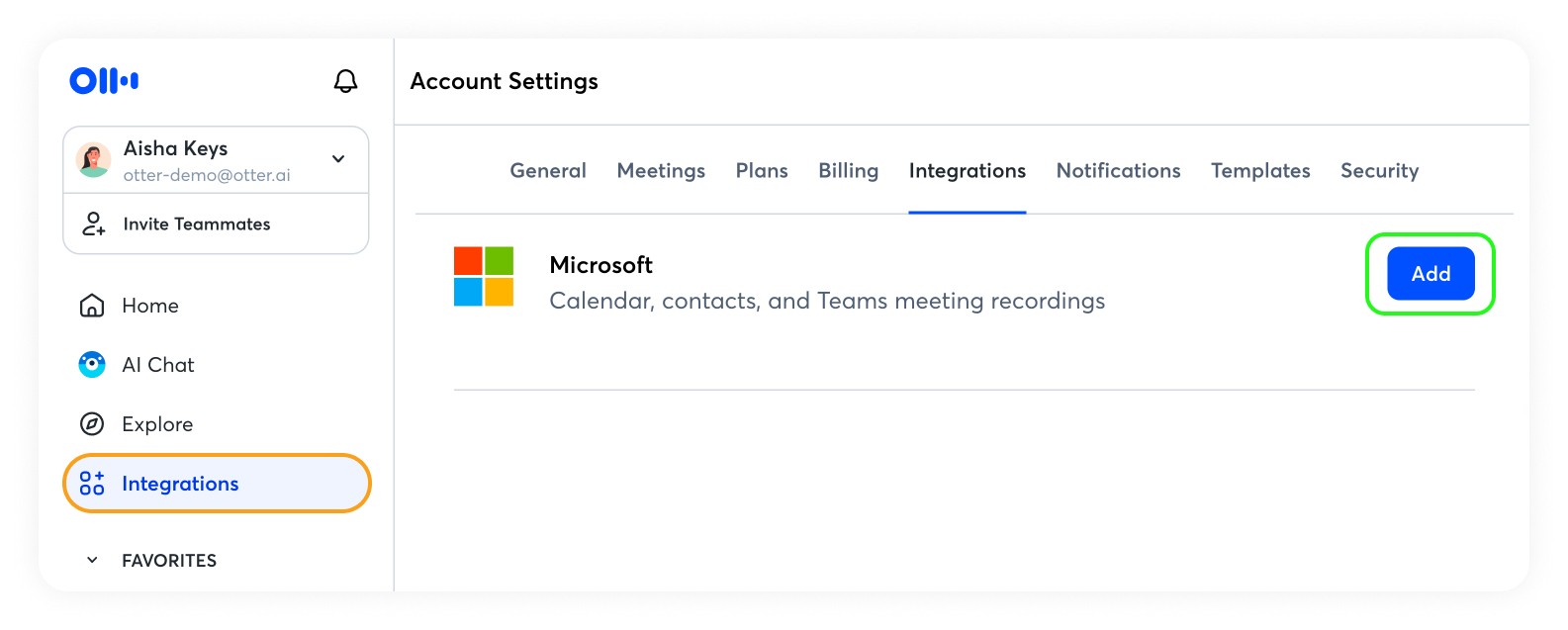Click the Microsoft logo
The image size is (1568, 630).
(484, 277)
